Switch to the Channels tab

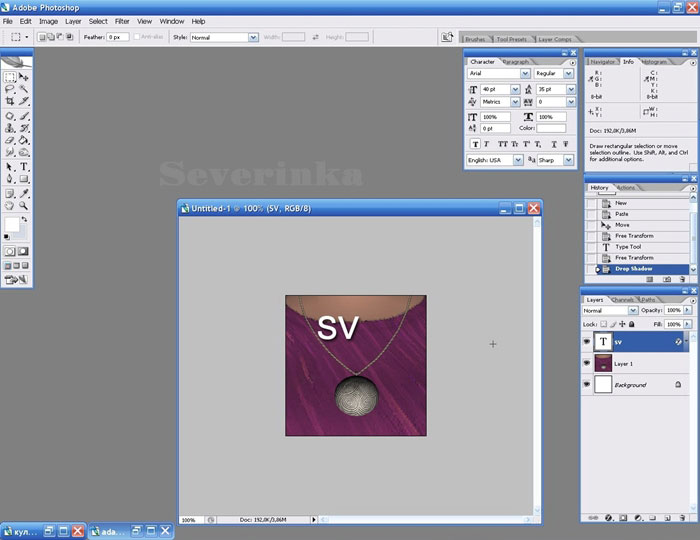tap(622, 299)
